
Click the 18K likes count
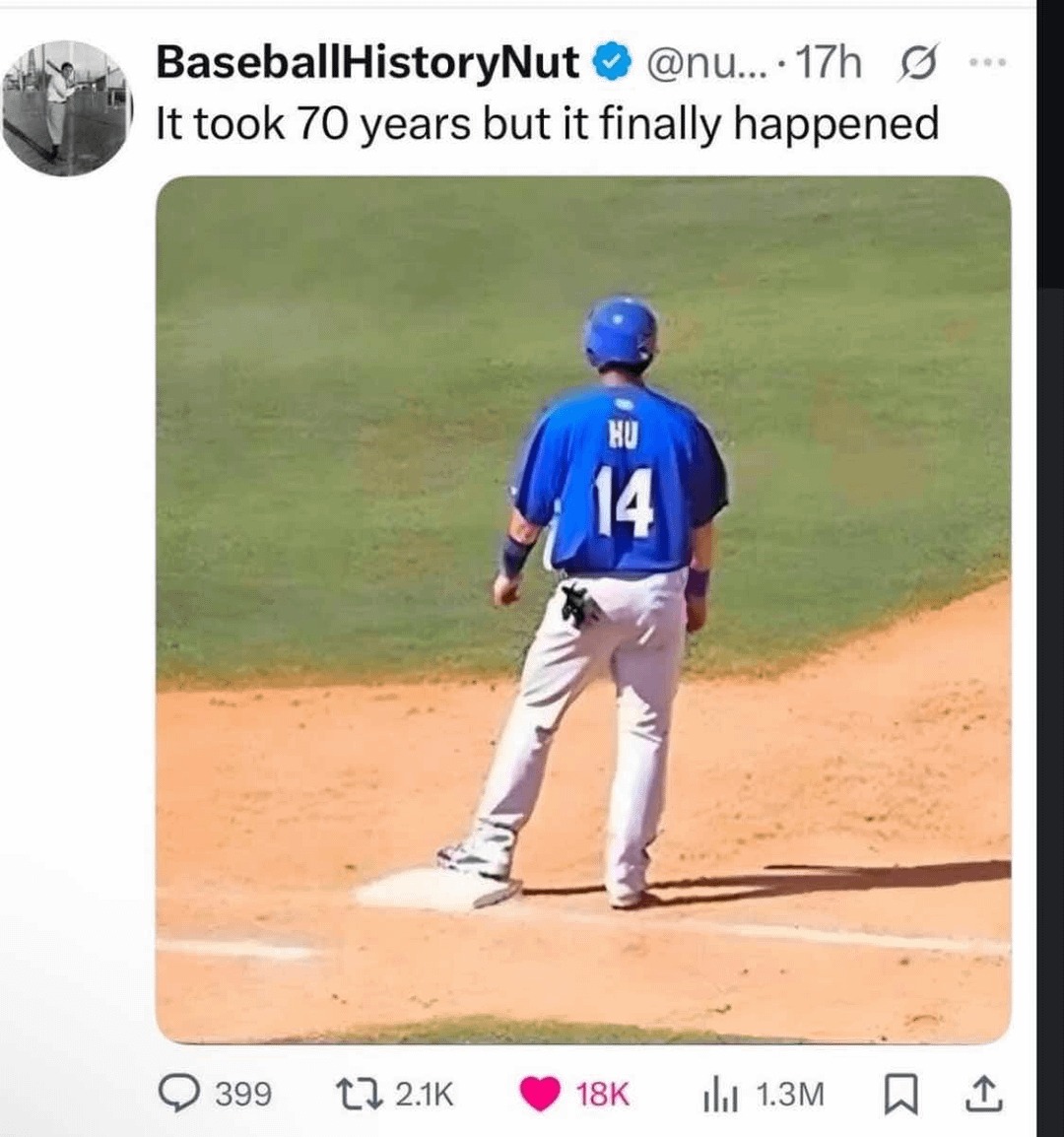603,1094
